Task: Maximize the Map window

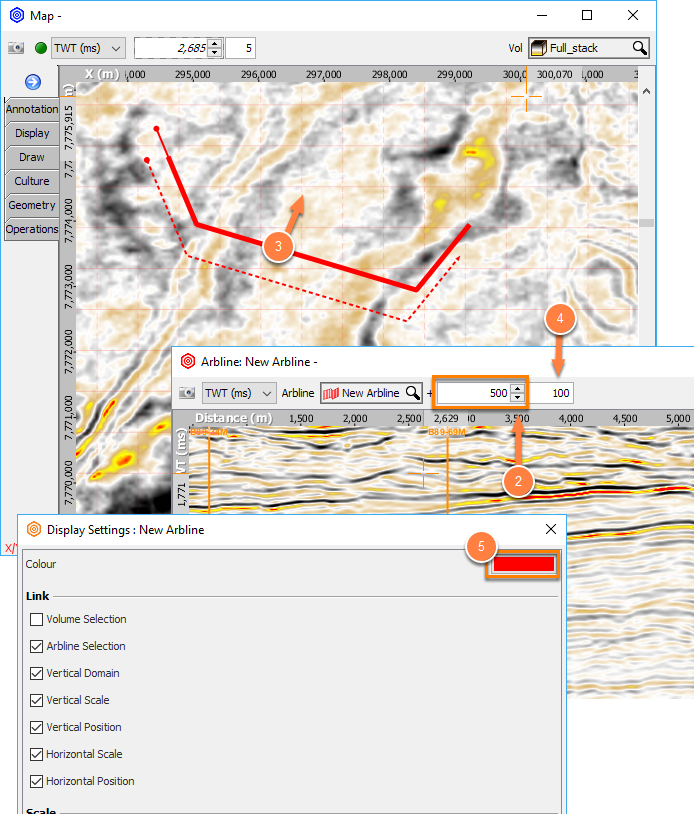Action: point(587,16)
